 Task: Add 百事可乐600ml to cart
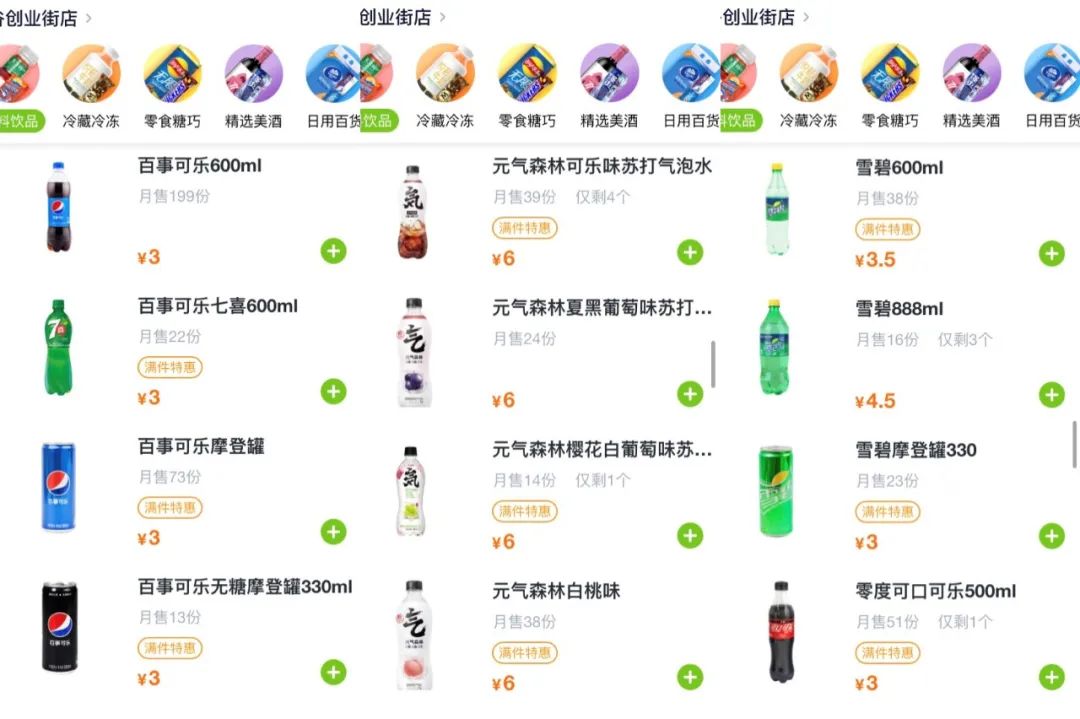(333, 251)
